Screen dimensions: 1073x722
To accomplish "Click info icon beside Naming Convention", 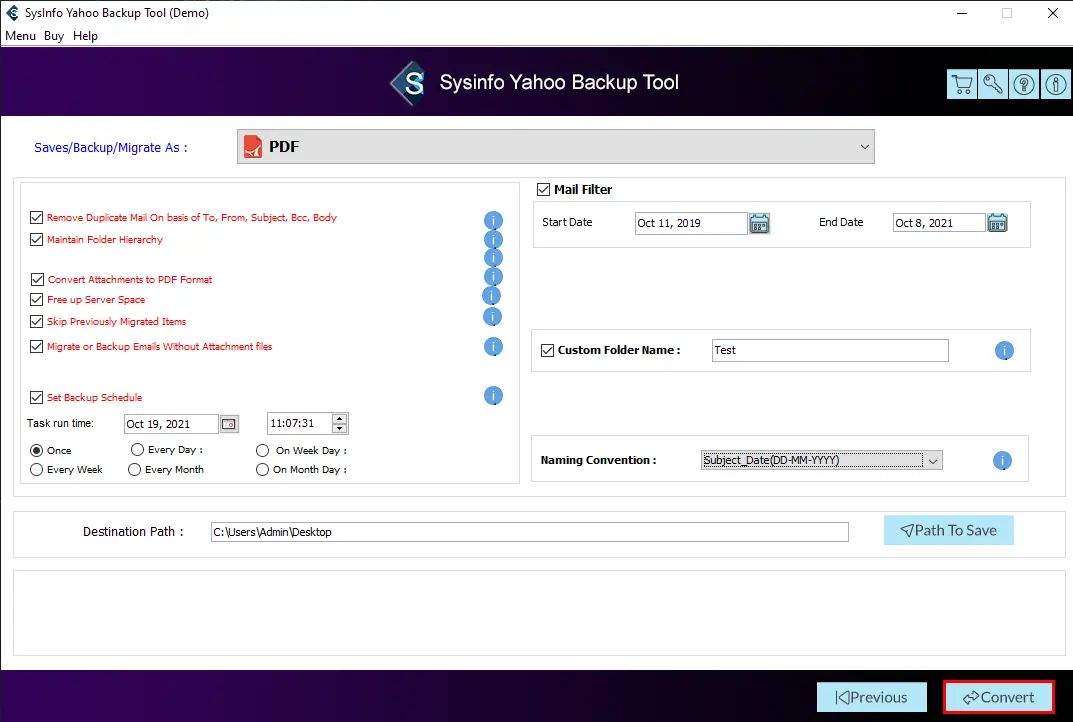I will point(1002,461).
